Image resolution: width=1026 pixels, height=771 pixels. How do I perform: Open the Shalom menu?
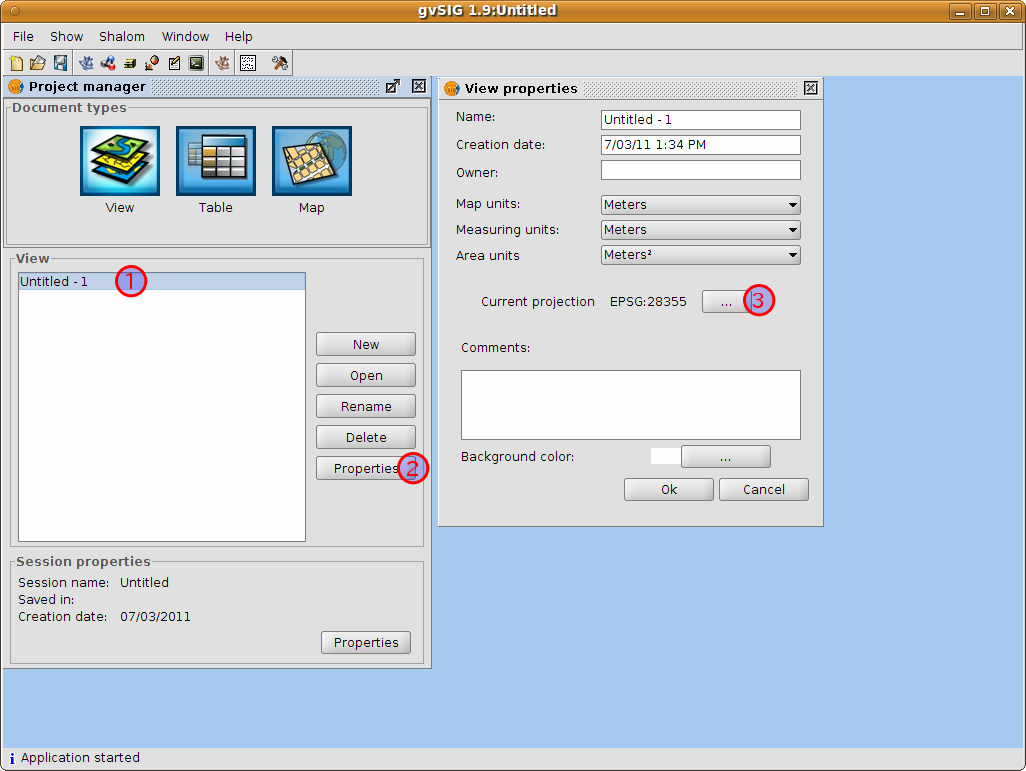click(x=122, y=37)
